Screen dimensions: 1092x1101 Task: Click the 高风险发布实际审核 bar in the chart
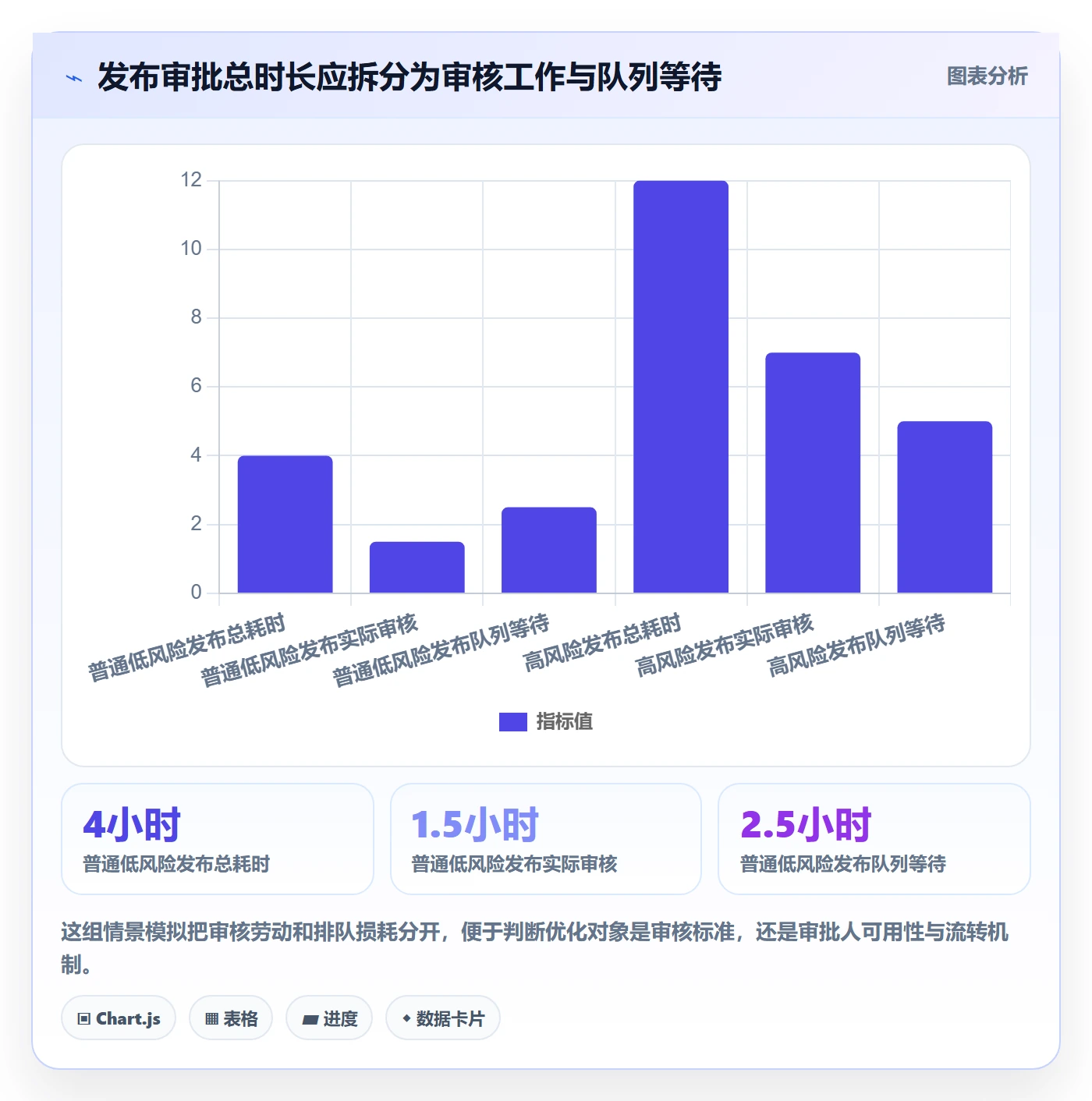point(813,473)
